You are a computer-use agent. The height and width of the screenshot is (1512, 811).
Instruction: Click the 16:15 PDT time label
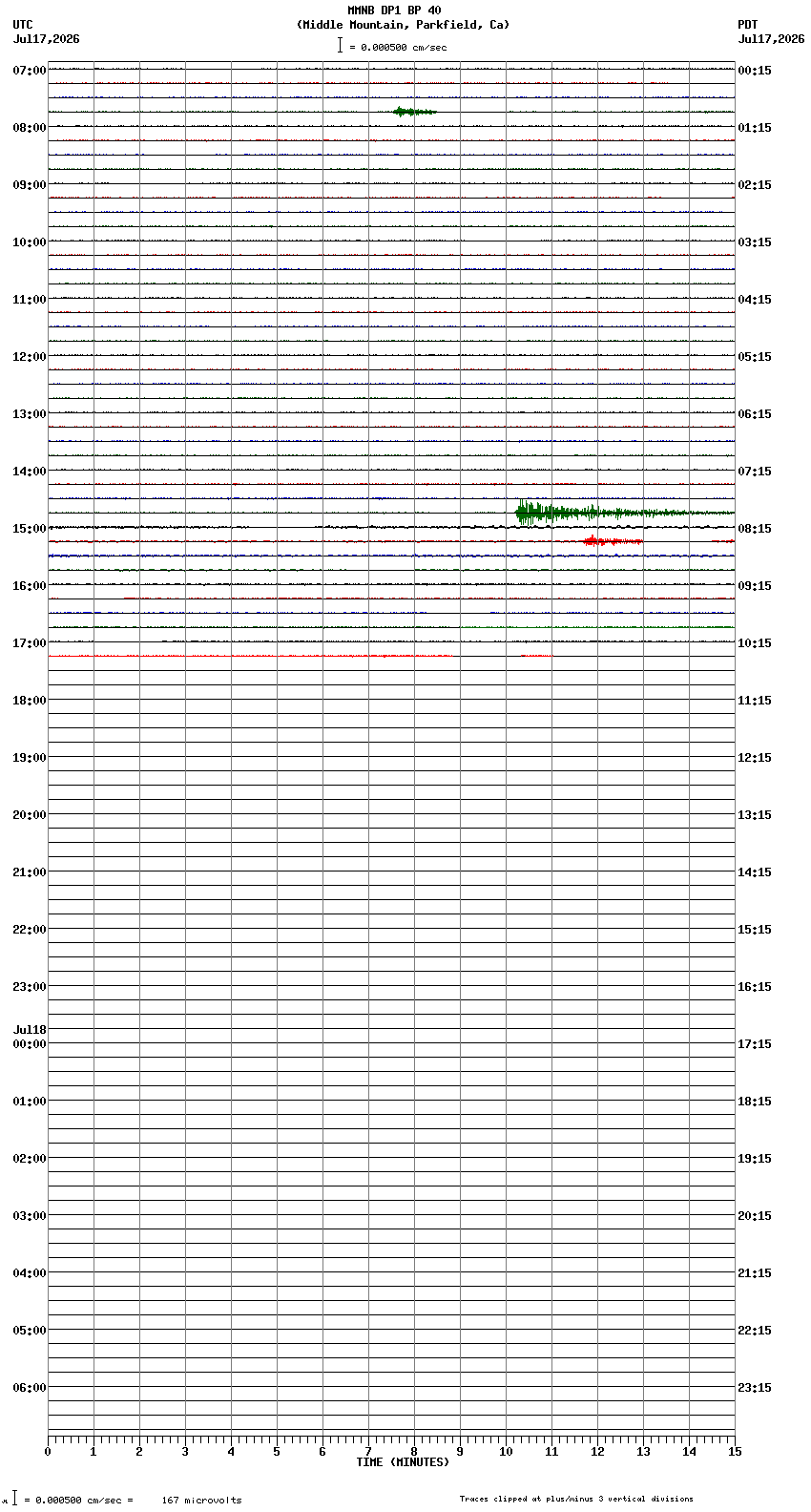(x=755, y=987)
